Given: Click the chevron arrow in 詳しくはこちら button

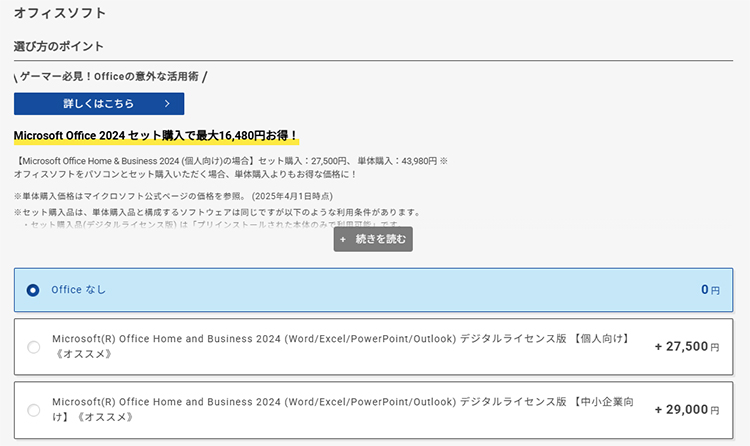Looking at the screenshot, I should 142,103.
